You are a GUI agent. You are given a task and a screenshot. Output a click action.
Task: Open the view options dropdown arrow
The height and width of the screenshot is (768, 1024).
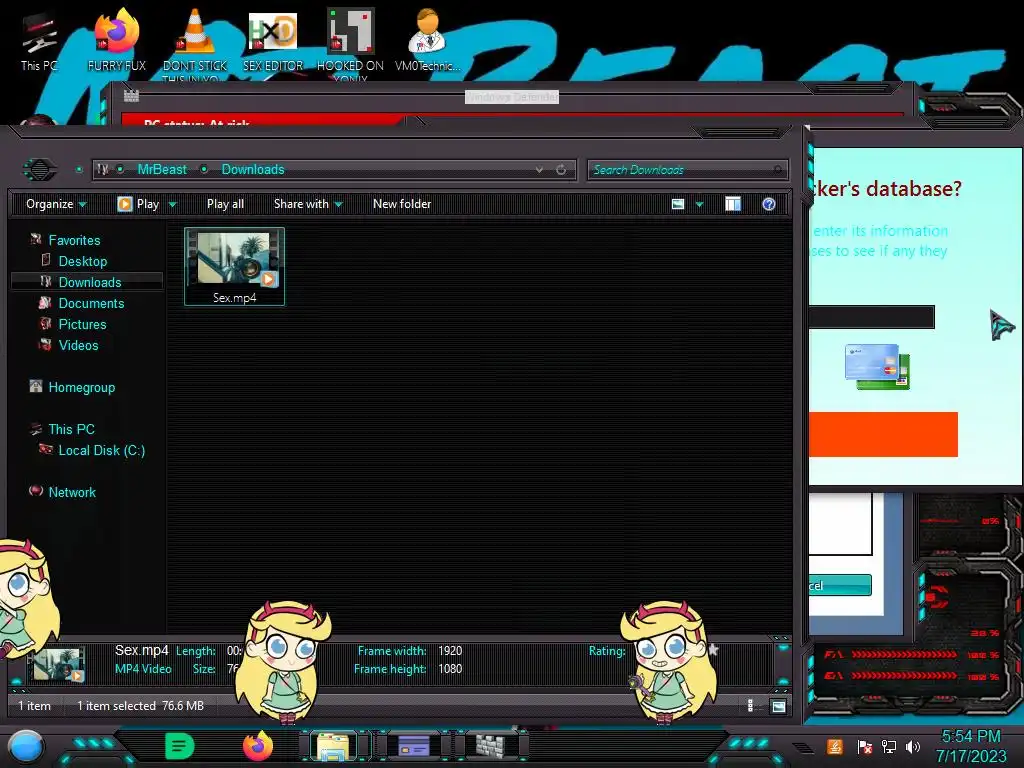coord(699,204)
